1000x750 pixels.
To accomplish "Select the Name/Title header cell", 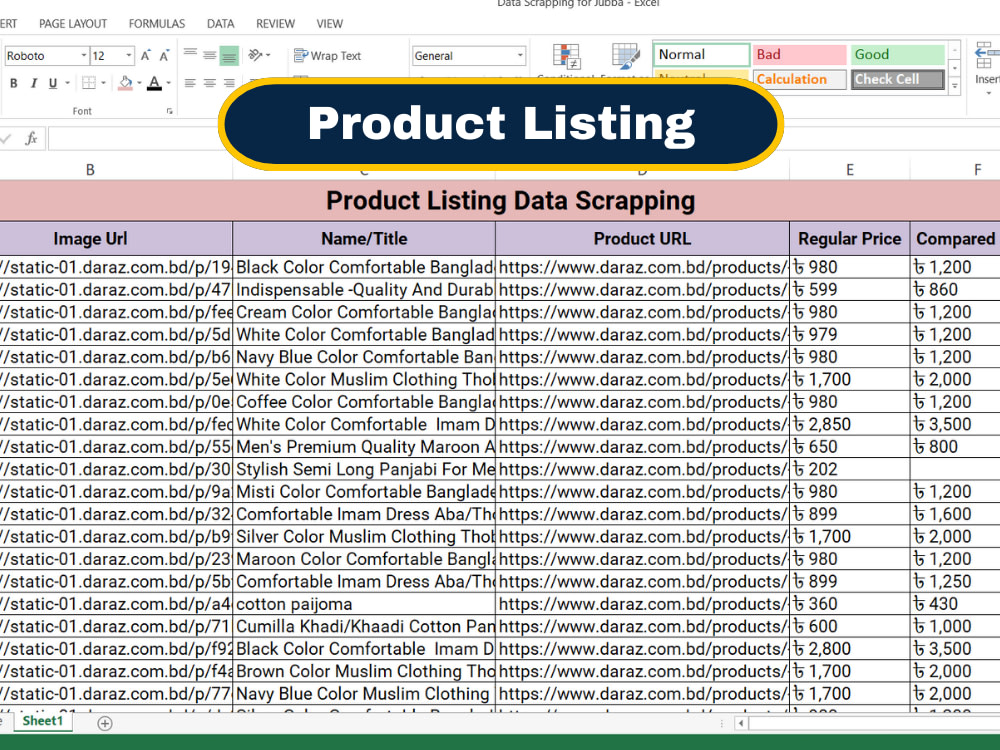I will point(364,239).
